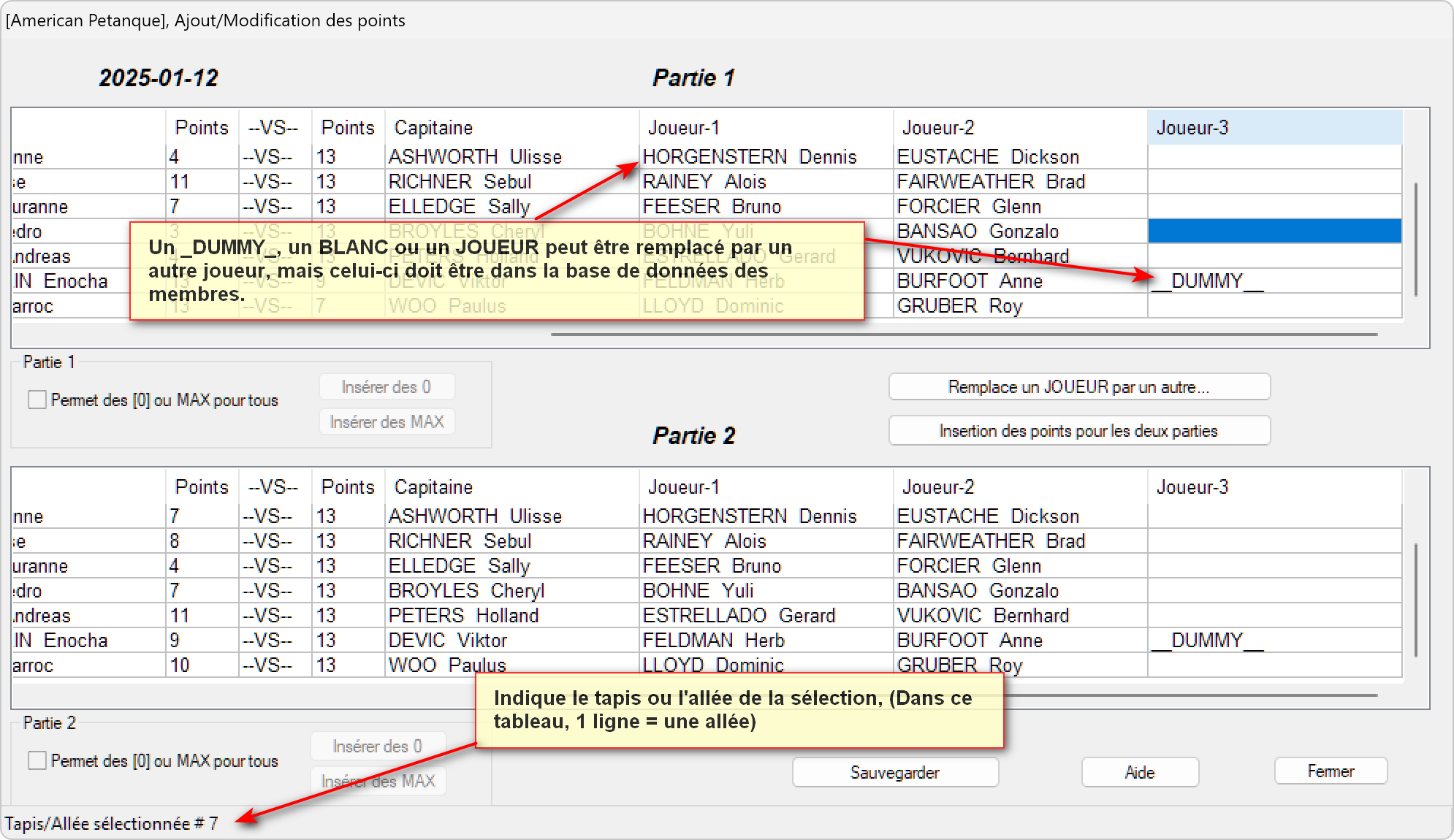Click 'Insertion des points pour les deux parties'
The height and width of the screenshot is (840, 1454).
tap(1078, 431)
